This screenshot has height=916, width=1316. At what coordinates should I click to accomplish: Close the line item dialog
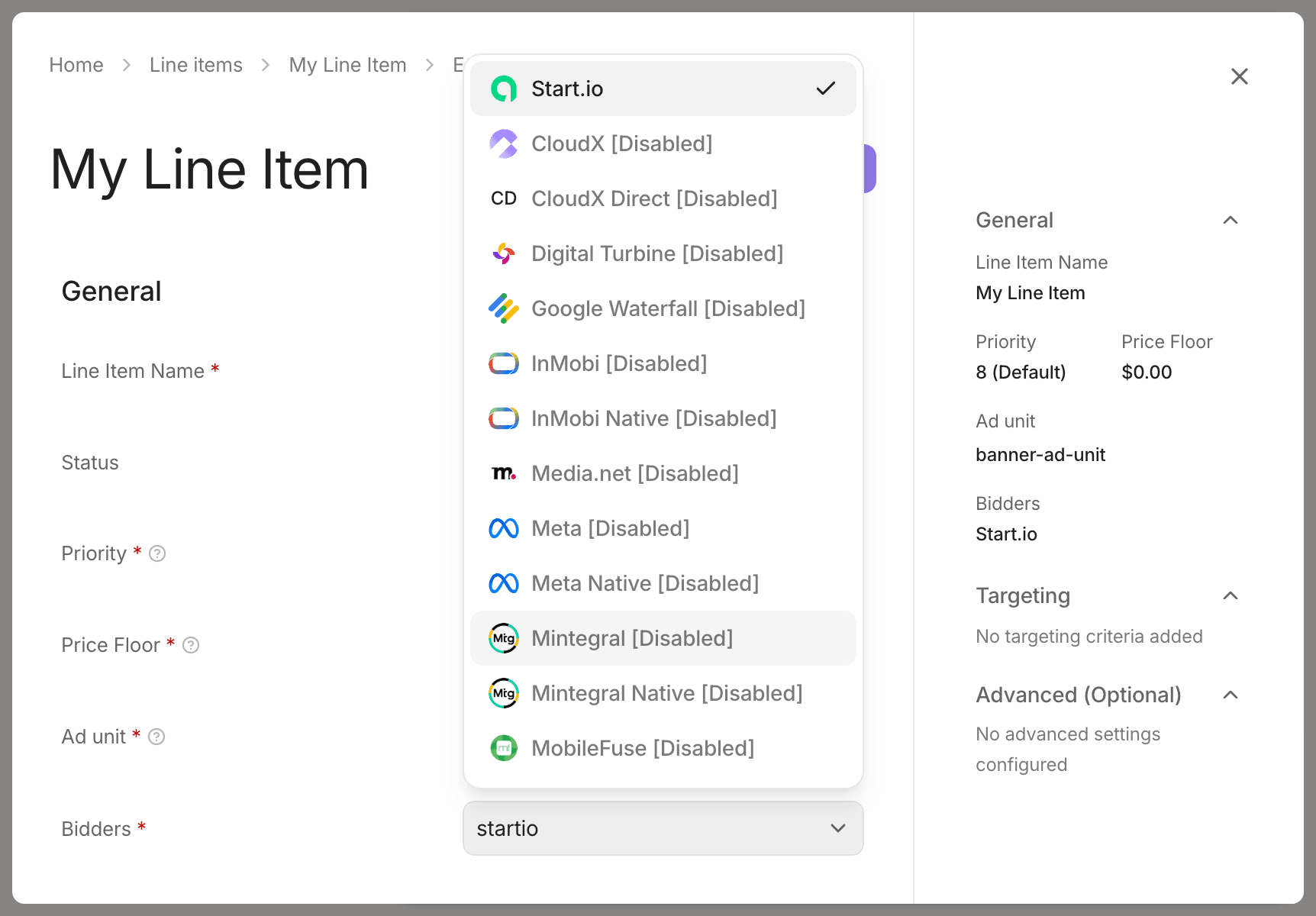(1240, 76)
